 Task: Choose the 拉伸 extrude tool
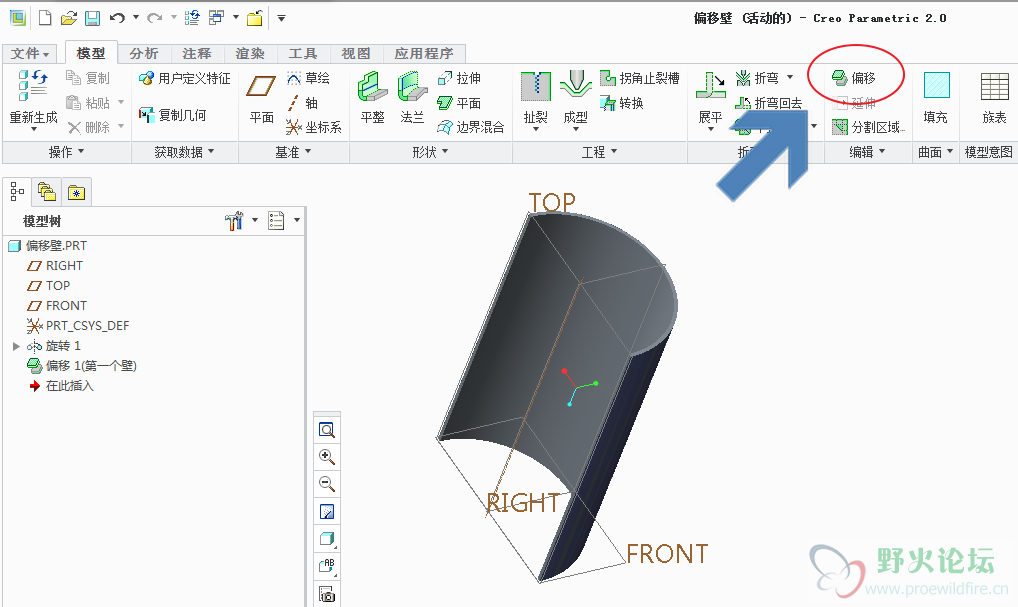pyautogui.click(x=459, y=79)
